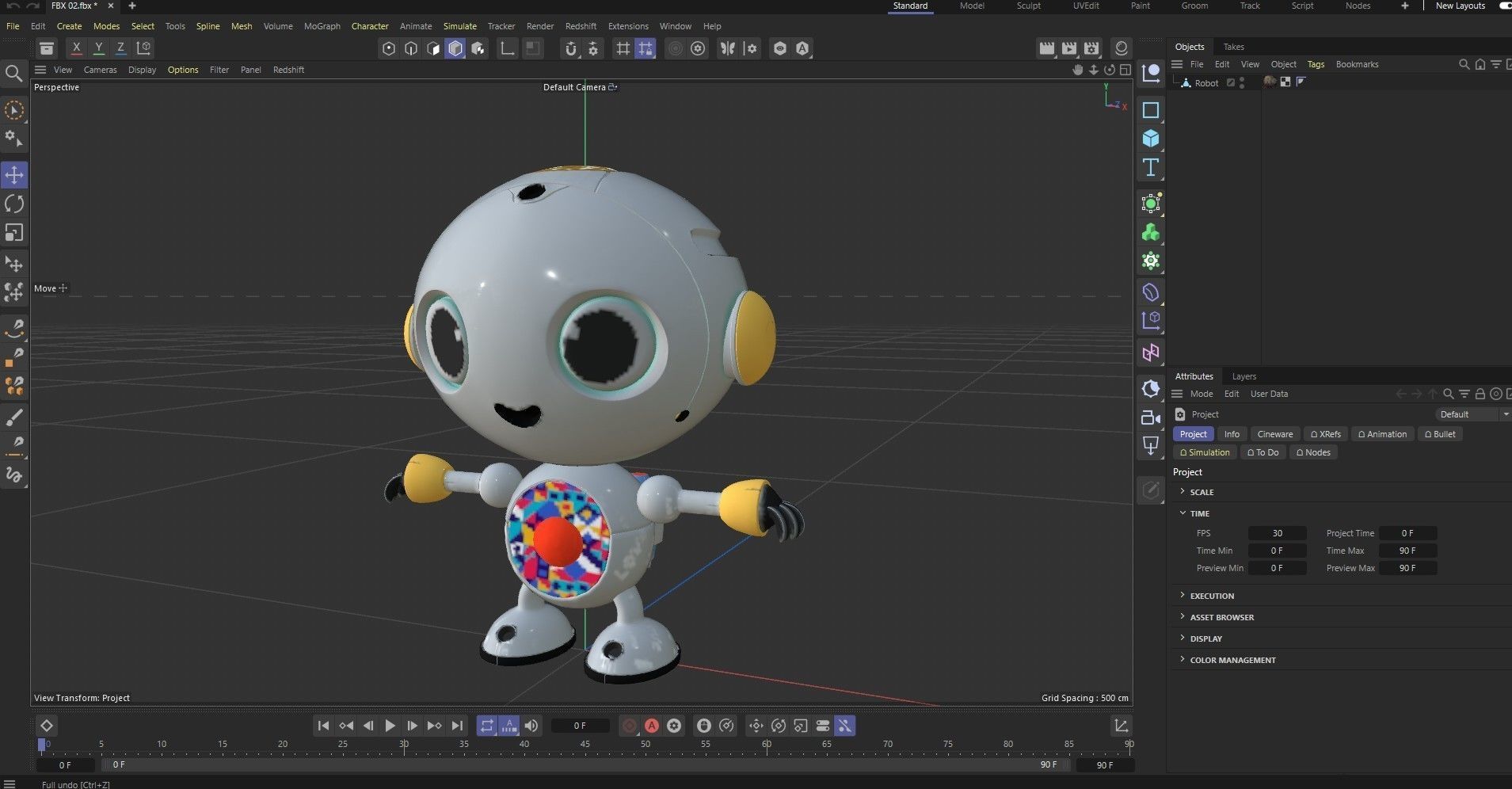Image resolution: width=1512 pixels, height=789 pixels.
Task: Open the Simulation project tab
Action: (1205, 452)
